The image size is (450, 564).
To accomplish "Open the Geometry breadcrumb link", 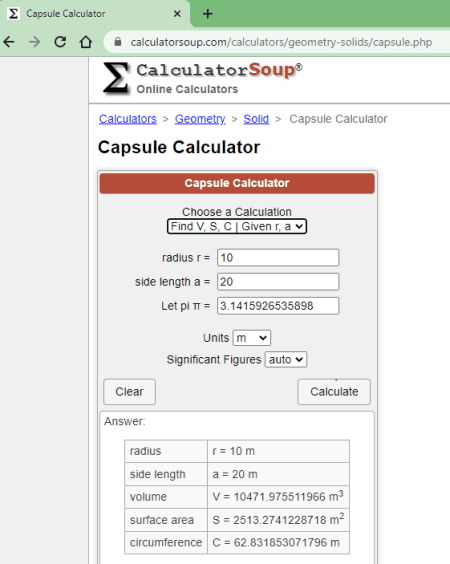I will click(x=200, y=119).
